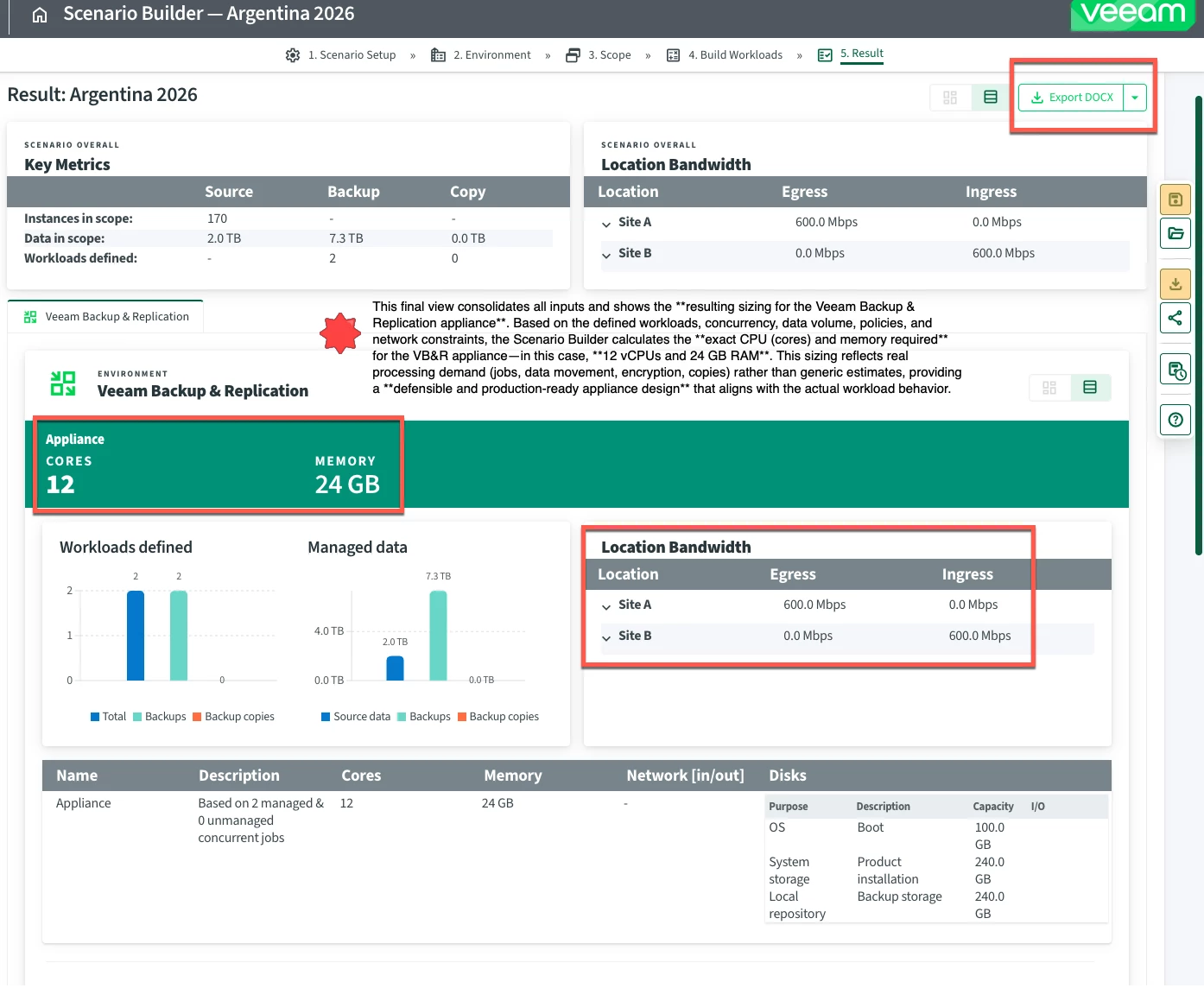This screenshot has width=1204, height=988.
Task: Switch result page to grid view
Action: (x=950, y=98)
